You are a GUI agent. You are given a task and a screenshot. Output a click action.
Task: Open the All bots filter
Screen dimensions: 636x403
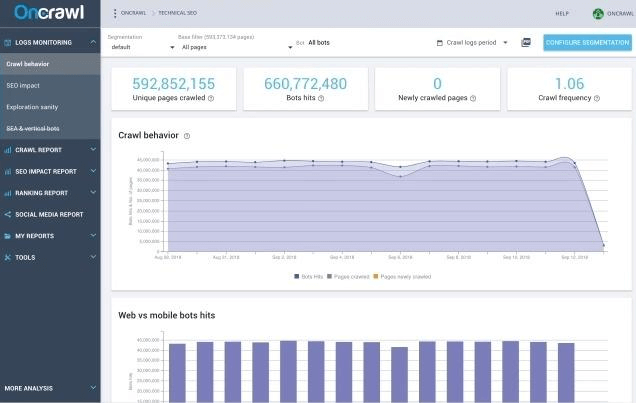coord(319,43)
